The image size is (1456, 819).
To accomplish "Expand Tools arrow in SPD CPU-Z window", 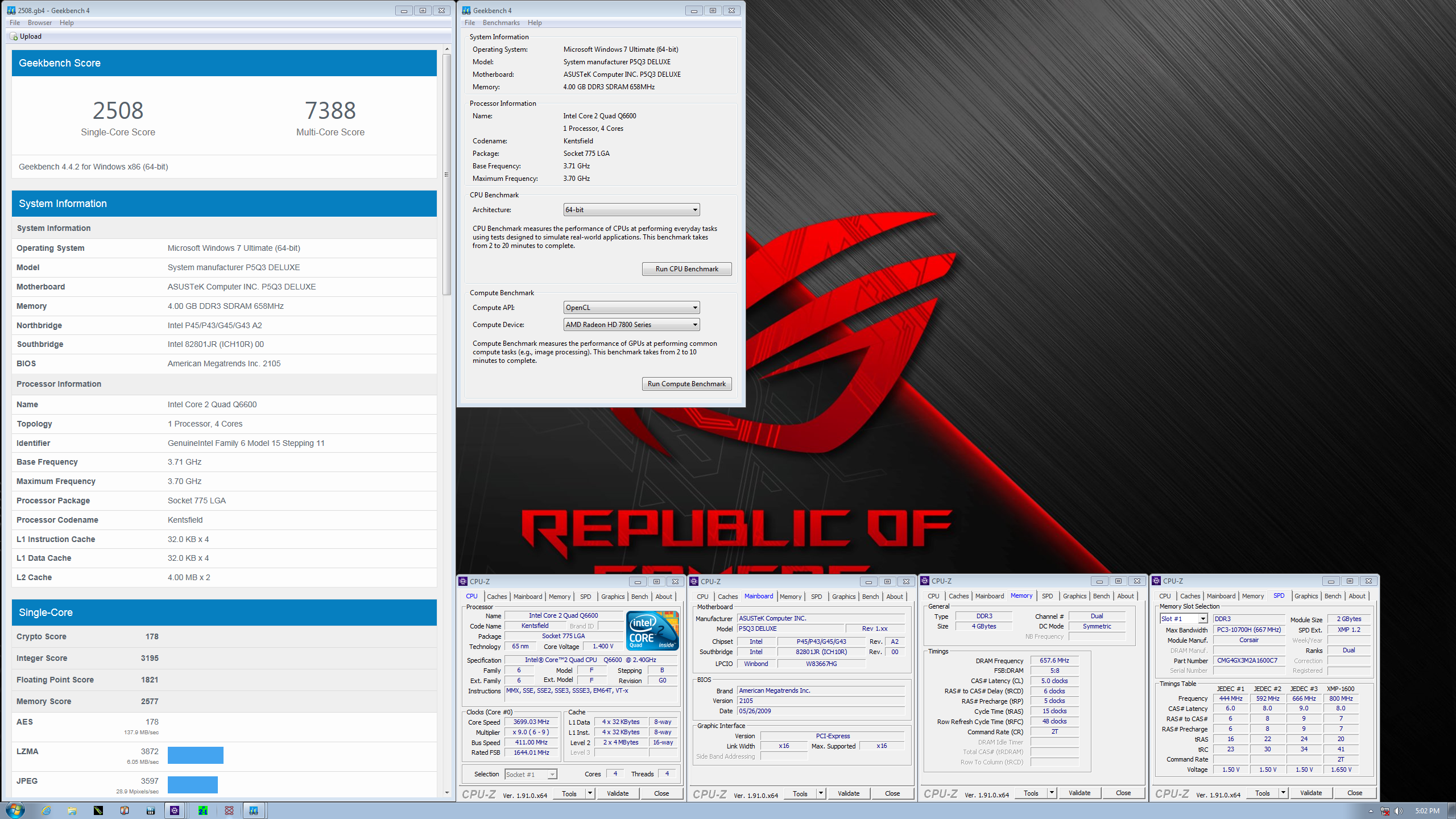I will [x=1284, y=793].
